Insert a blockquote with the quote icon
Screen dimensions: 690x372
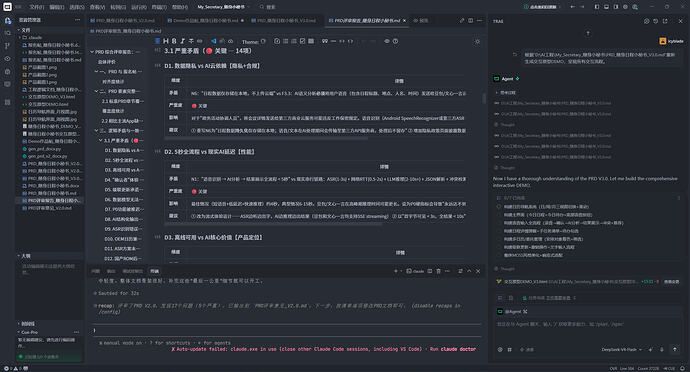coord(325,41)
